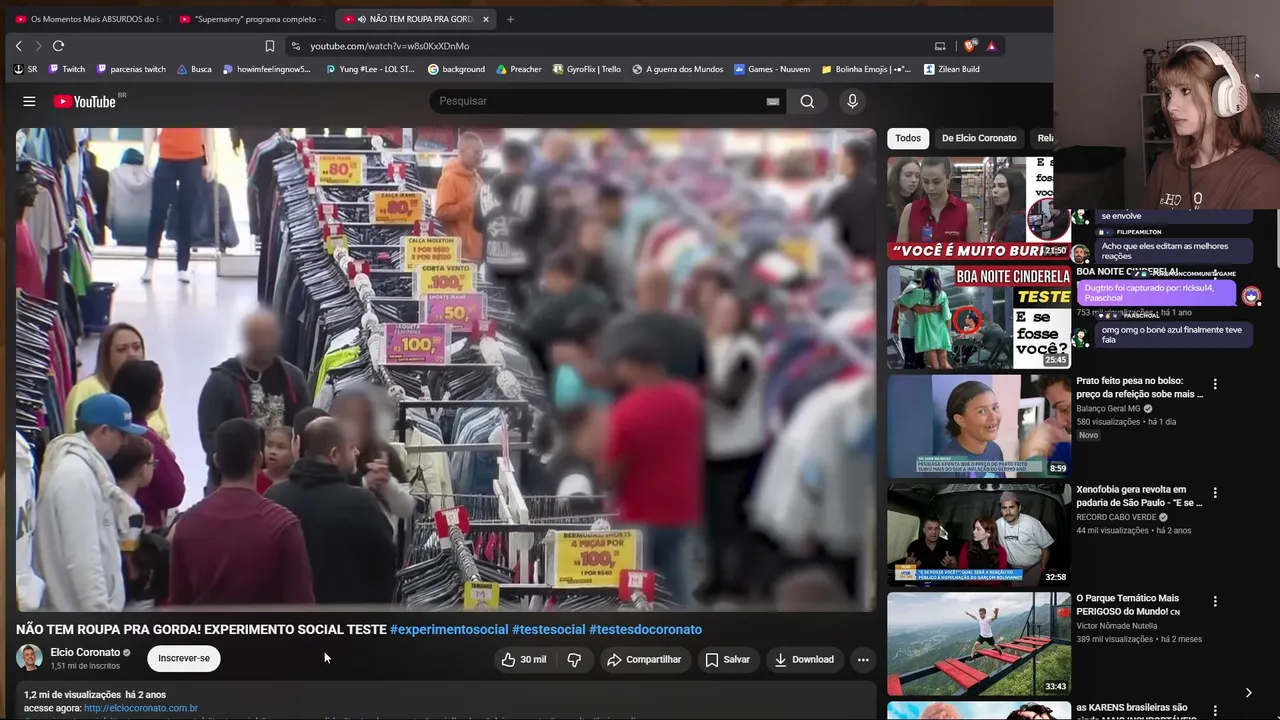Open the Busca bookmark

194,69
